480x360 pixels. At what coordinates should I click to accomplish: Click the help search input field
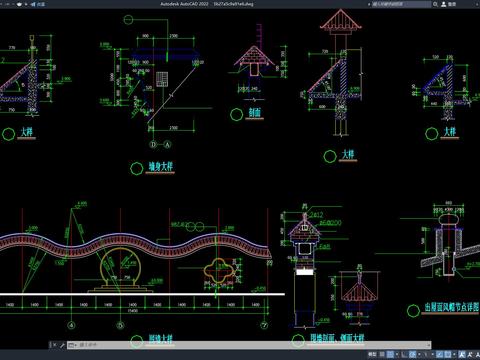(401, 4)
